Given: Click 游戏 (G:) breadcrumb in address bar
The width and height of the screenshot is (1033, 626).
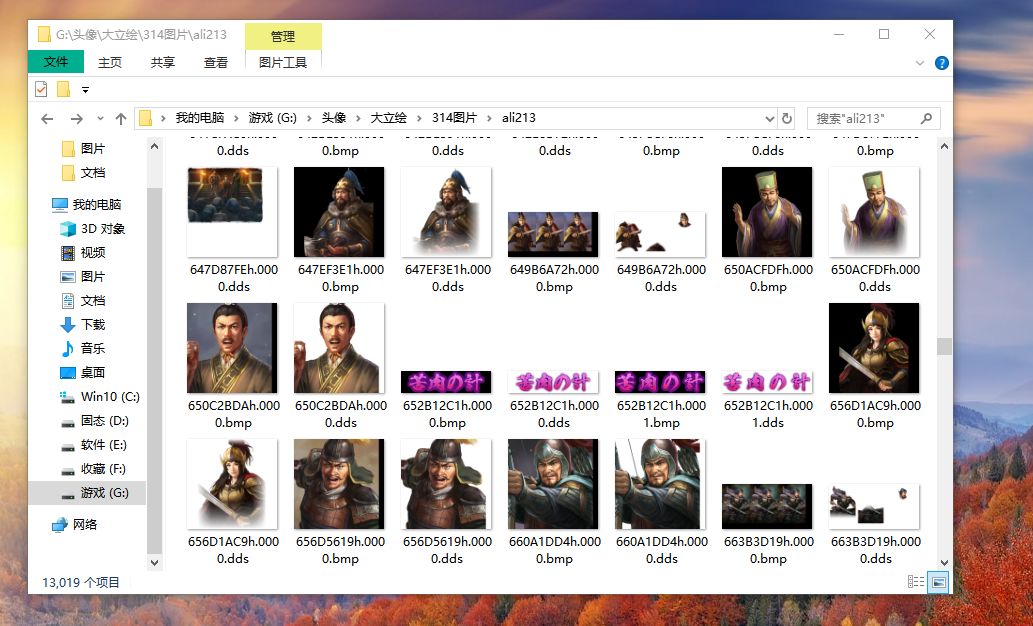Looking at the screenshot, I should click(272, 118).
